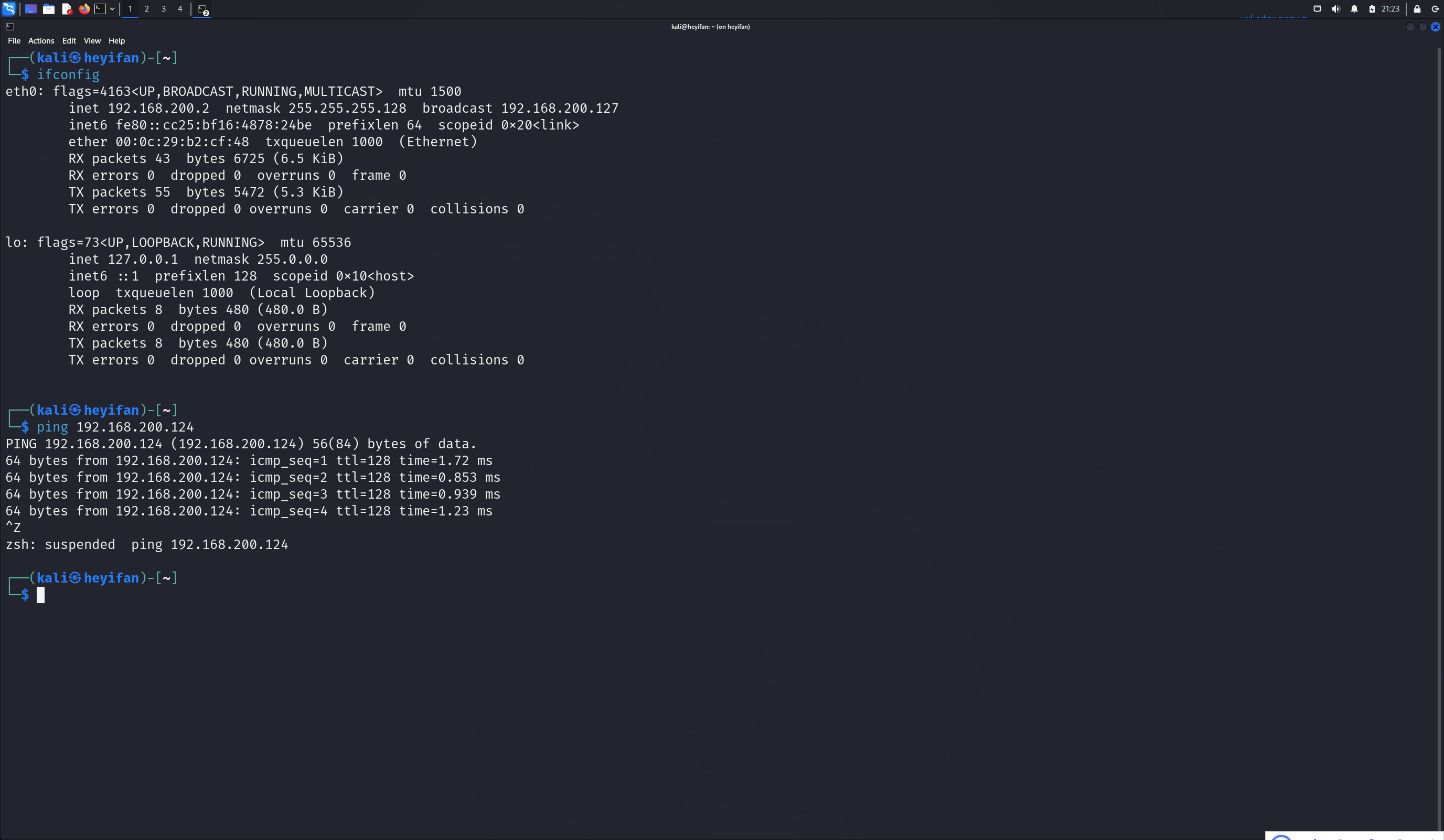This screenshot has width=1444, height=840.
Task: Click the volume speaker icon
Action: coord(1336,8)
